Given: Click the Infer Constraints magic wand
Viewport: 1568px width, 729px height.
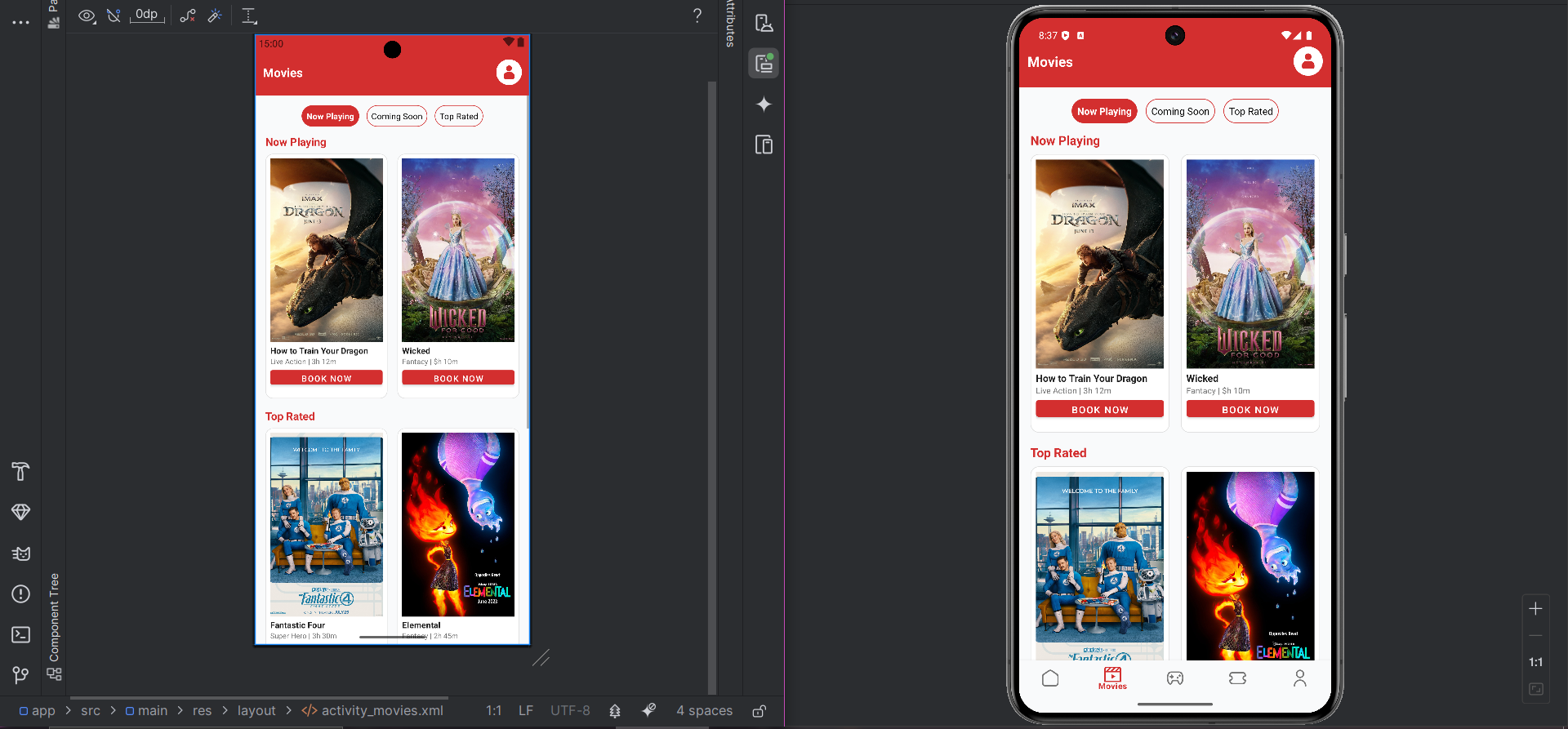Looking at the screenshot, I should tap(215, 16).
